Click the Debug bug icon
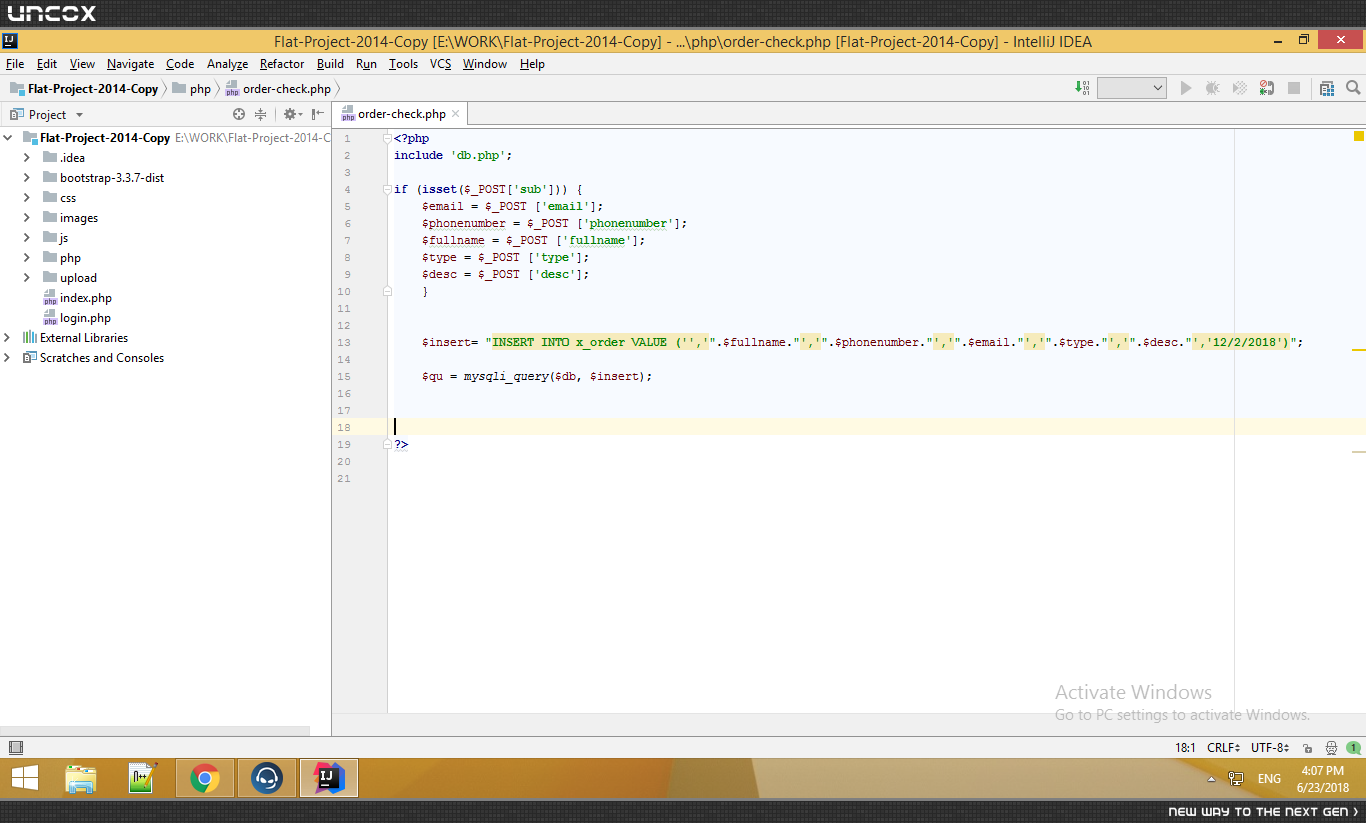 click(1213, 88)
